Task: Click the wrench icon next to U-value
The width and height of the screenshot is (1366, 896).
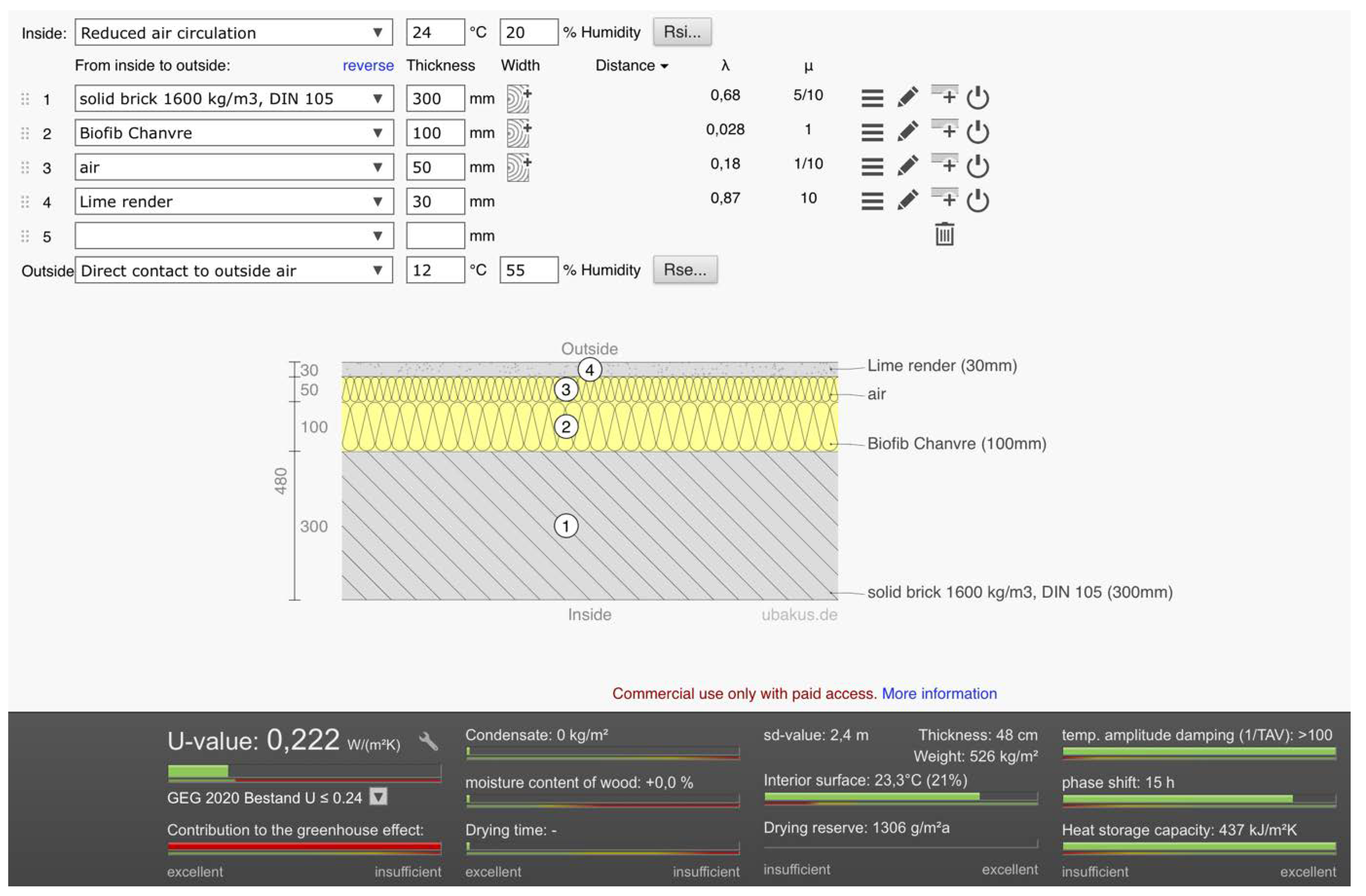Action: click(428, 741)
